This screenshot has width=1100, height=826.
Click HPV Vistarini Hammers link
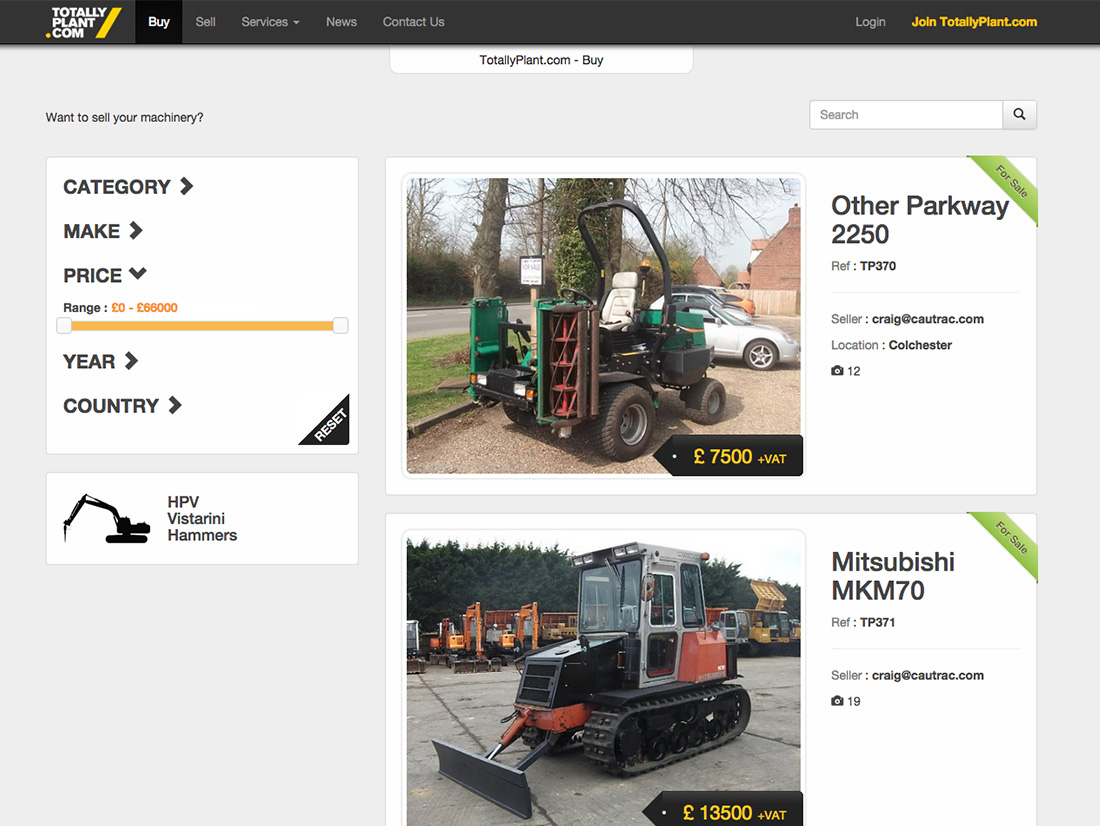pyautogui.click(x=202, y=519)
